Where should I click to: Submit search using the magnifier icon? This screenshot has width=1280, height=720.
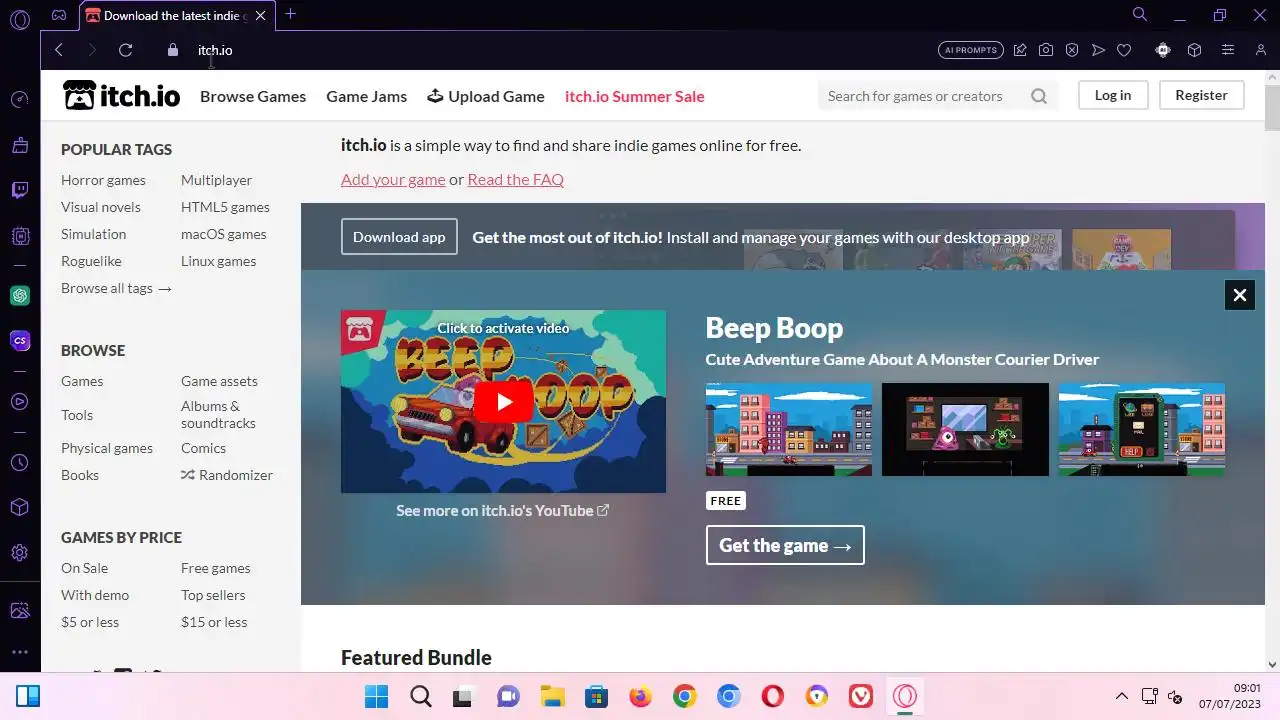(x=1039, y=96)
